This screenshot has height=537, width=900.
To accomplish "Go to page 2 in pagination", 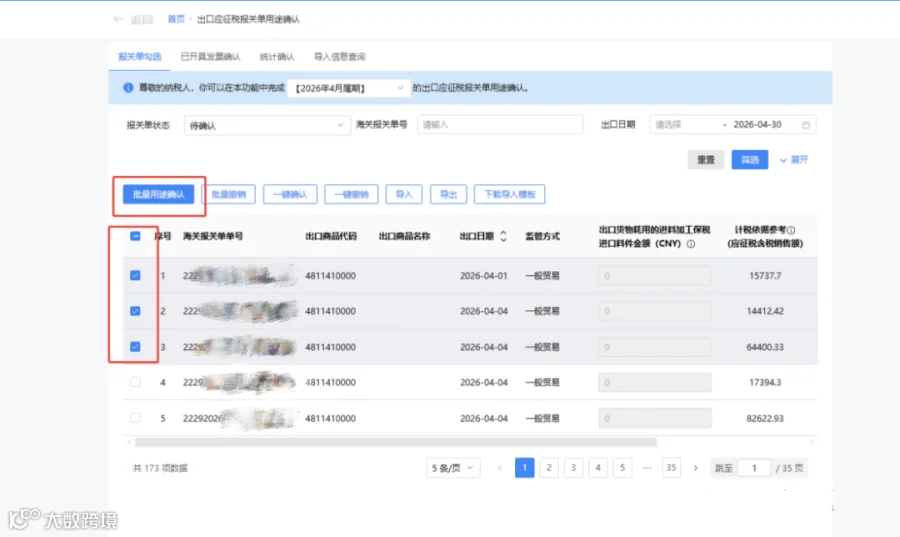I will pos(549,468).
